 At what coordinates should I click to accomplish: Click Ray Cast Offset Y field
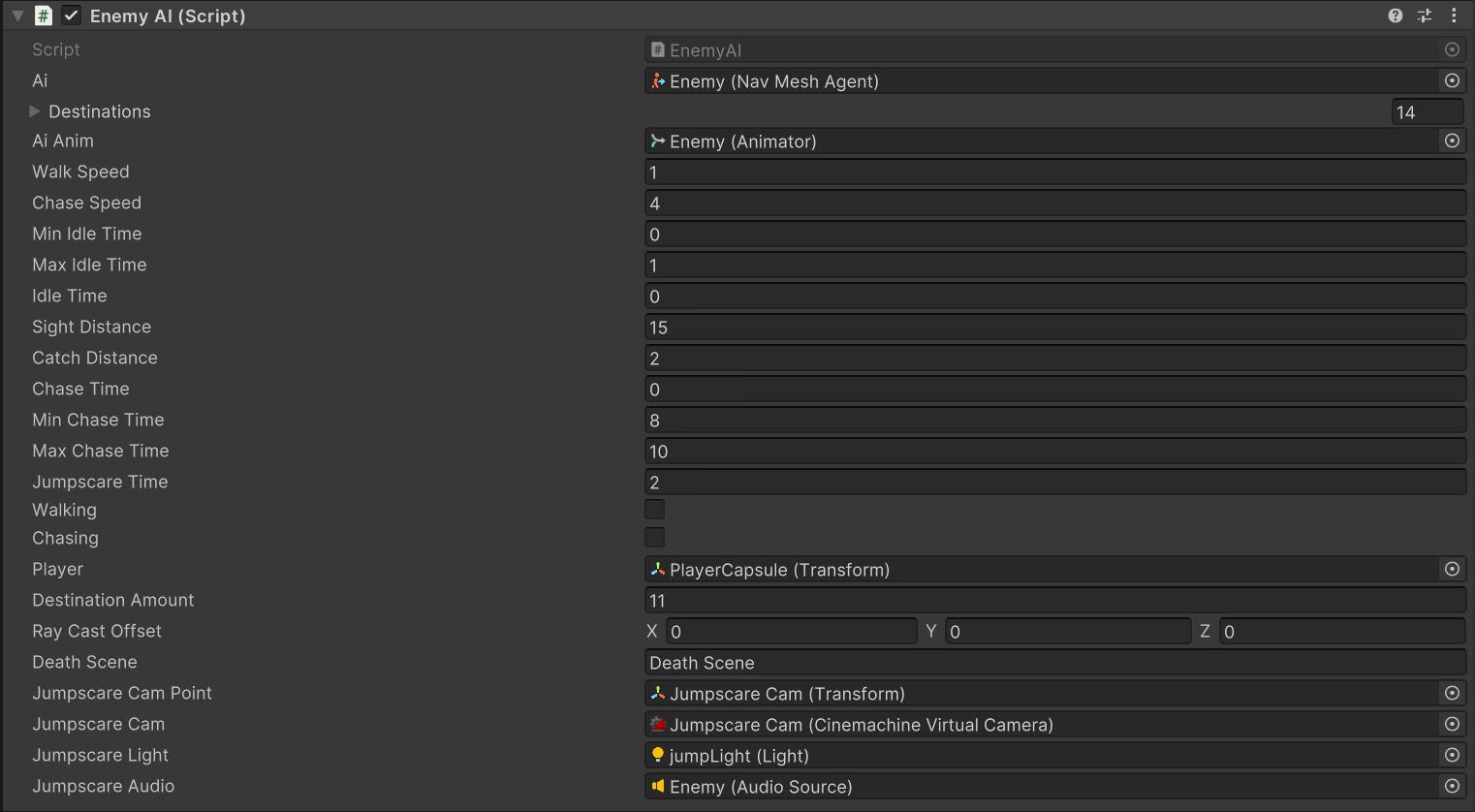click(1068, 632)
